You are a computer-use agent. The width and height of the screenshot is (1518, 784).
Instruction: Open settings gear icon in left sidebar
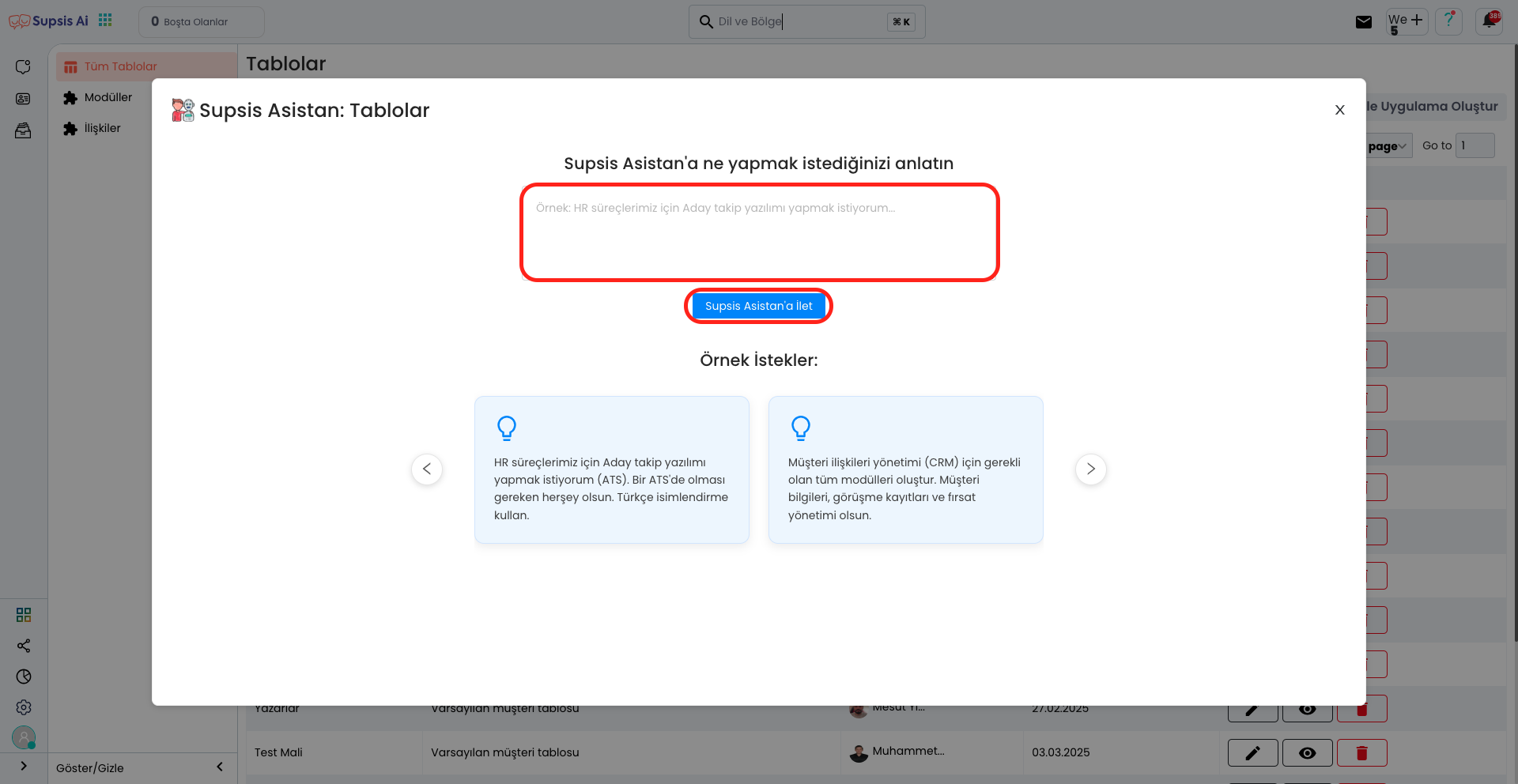tap(24, 707)
